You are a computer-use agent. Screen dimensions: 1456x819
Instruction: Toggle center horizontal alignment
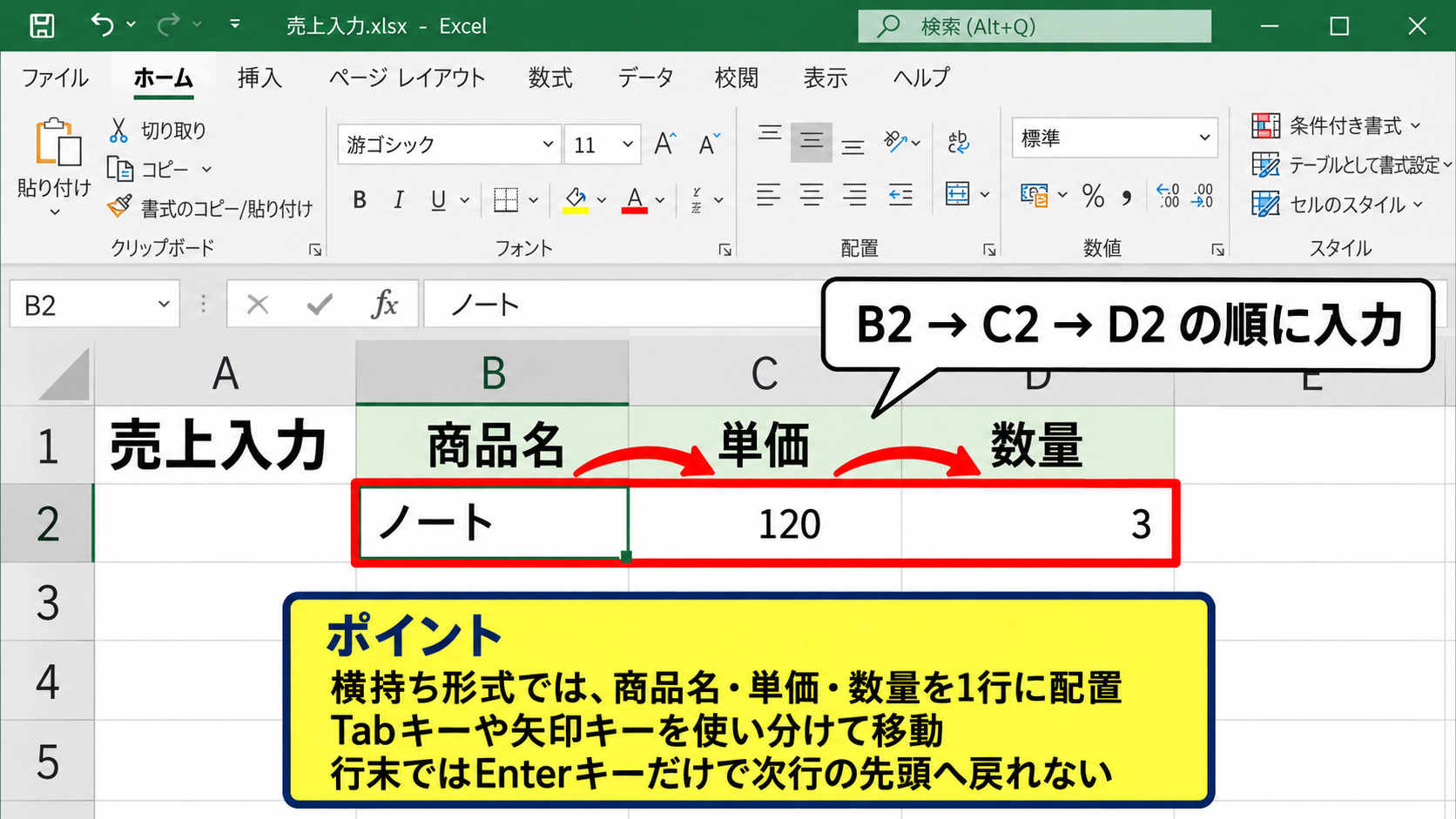tap(811, 194)
